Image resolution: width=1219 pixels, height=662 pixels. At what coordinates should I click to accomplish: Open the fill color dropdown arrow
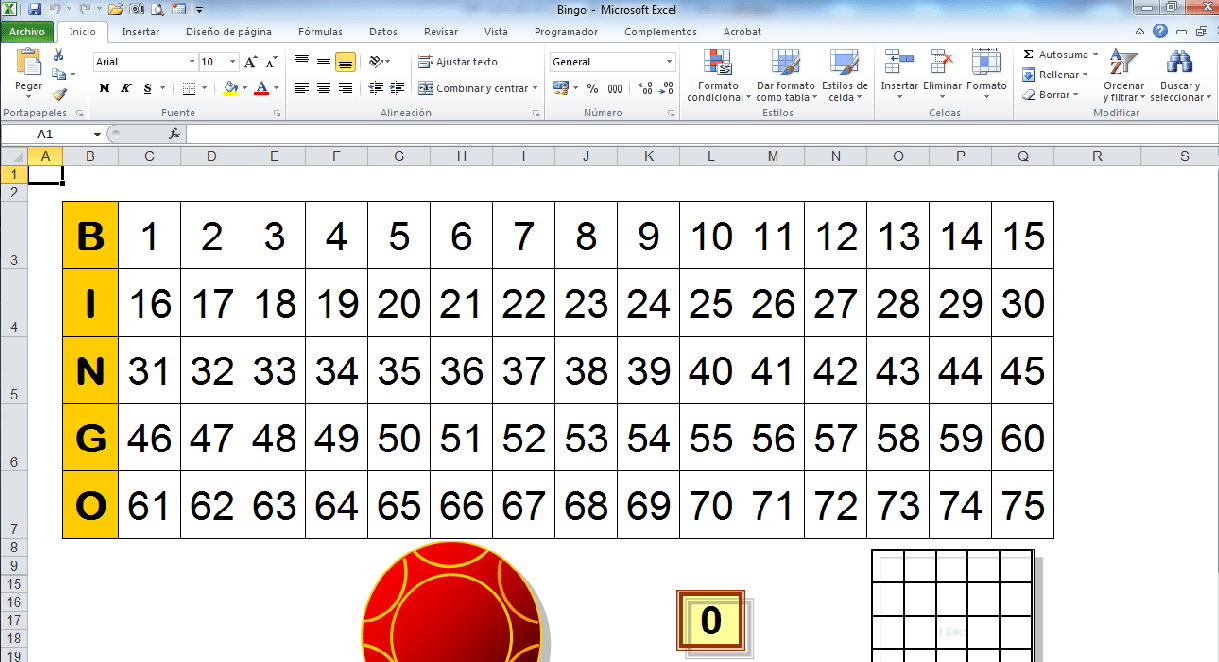[244, 88]
